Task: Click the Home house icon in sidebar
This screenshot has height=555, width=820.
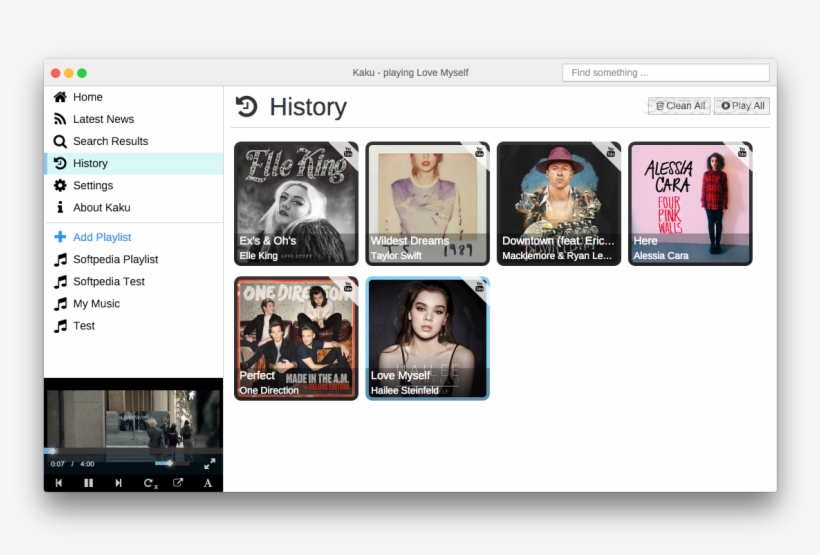Action: (x=60, y=97)
